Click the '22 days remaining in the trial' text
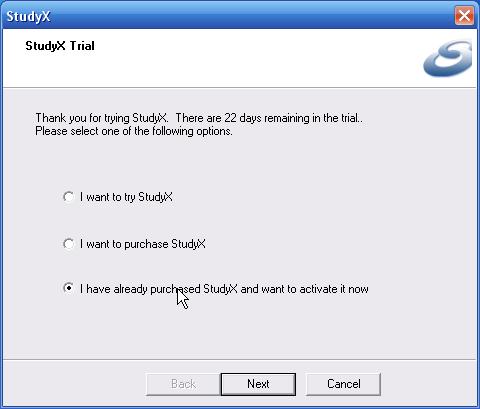480x409 pixels. tap(292, 118)
